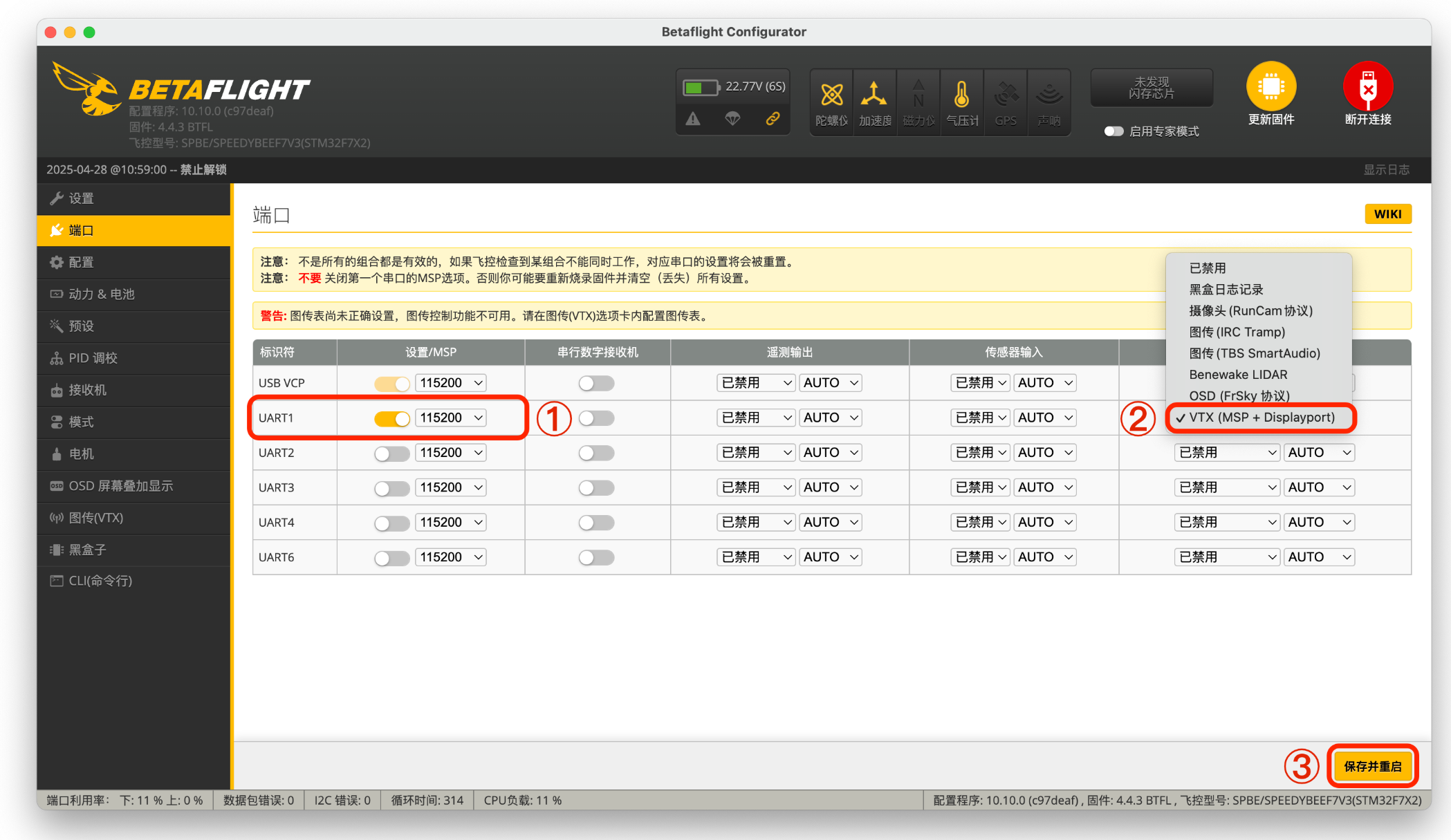Enable UART3 MSP switch

tap(391, 488)
